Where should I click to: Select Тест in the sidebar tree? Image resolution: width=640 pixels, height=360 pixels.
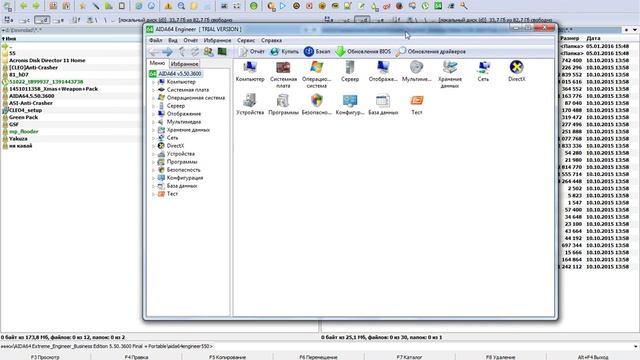(172, 194)
